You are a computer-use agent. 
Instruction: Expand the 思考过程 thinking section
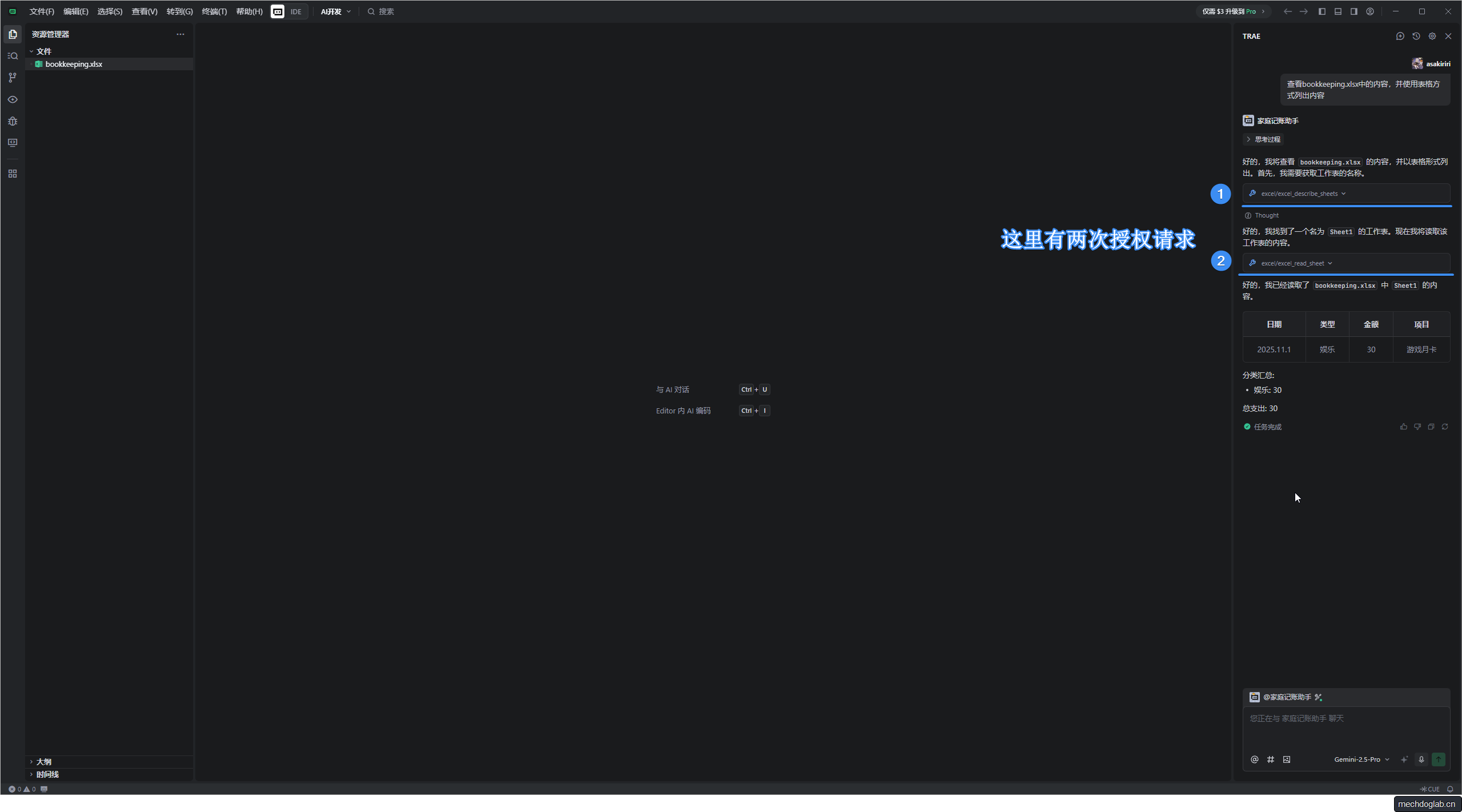1263,139
